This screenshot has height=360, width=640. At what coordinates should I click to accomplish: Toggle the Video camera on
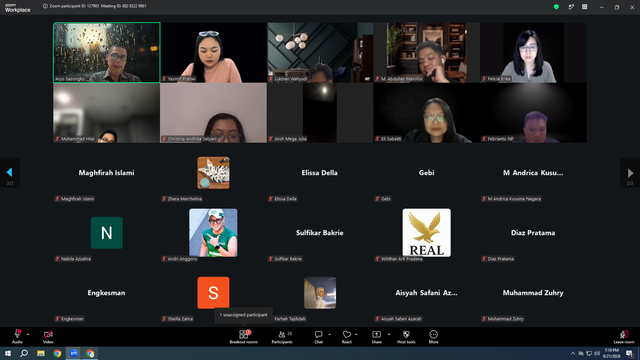coord(48,337)
